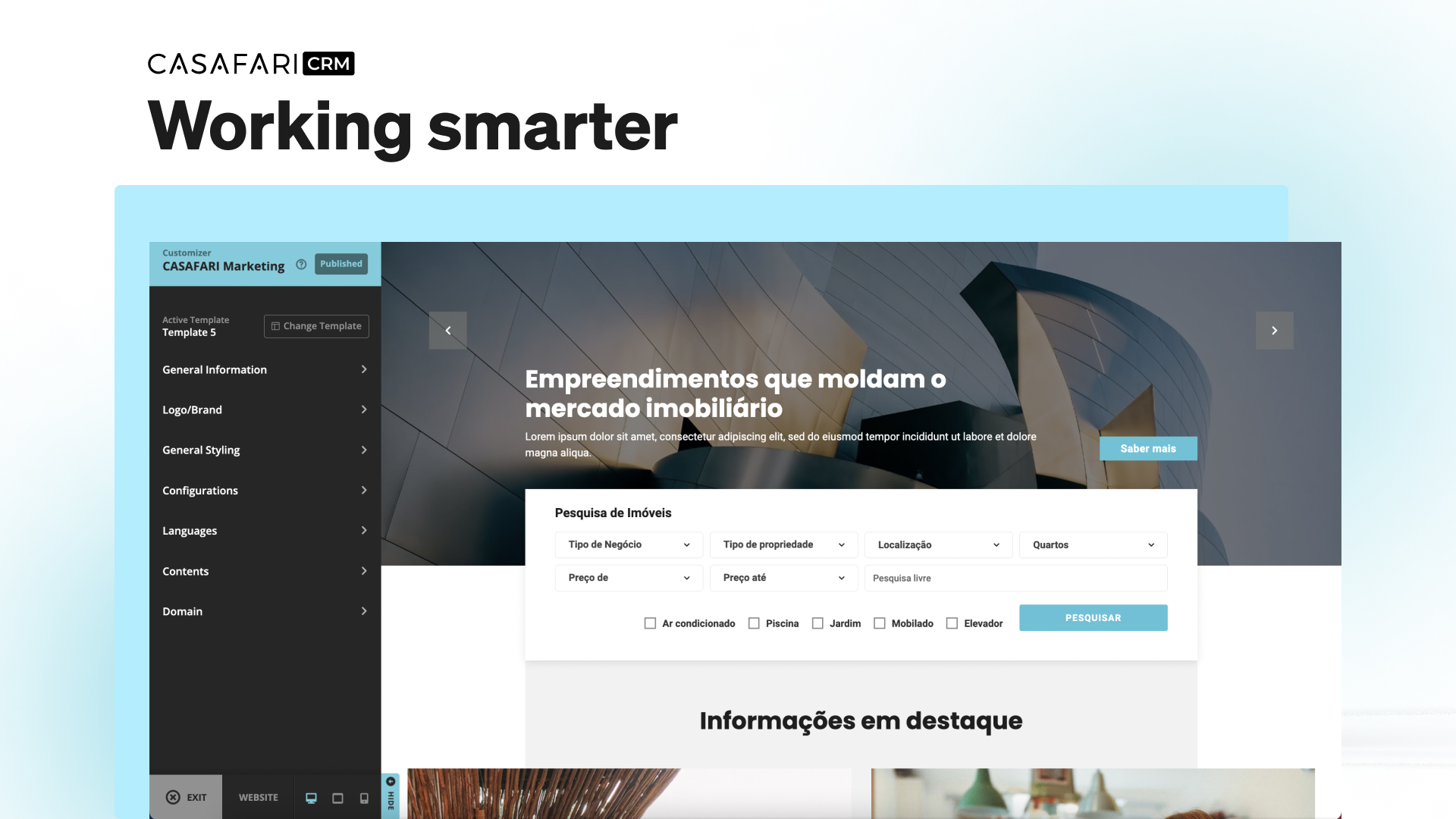Enable the Piscina amenity checkbox
The width and height of the screenshot is (1456, 819).
[754, 623]
